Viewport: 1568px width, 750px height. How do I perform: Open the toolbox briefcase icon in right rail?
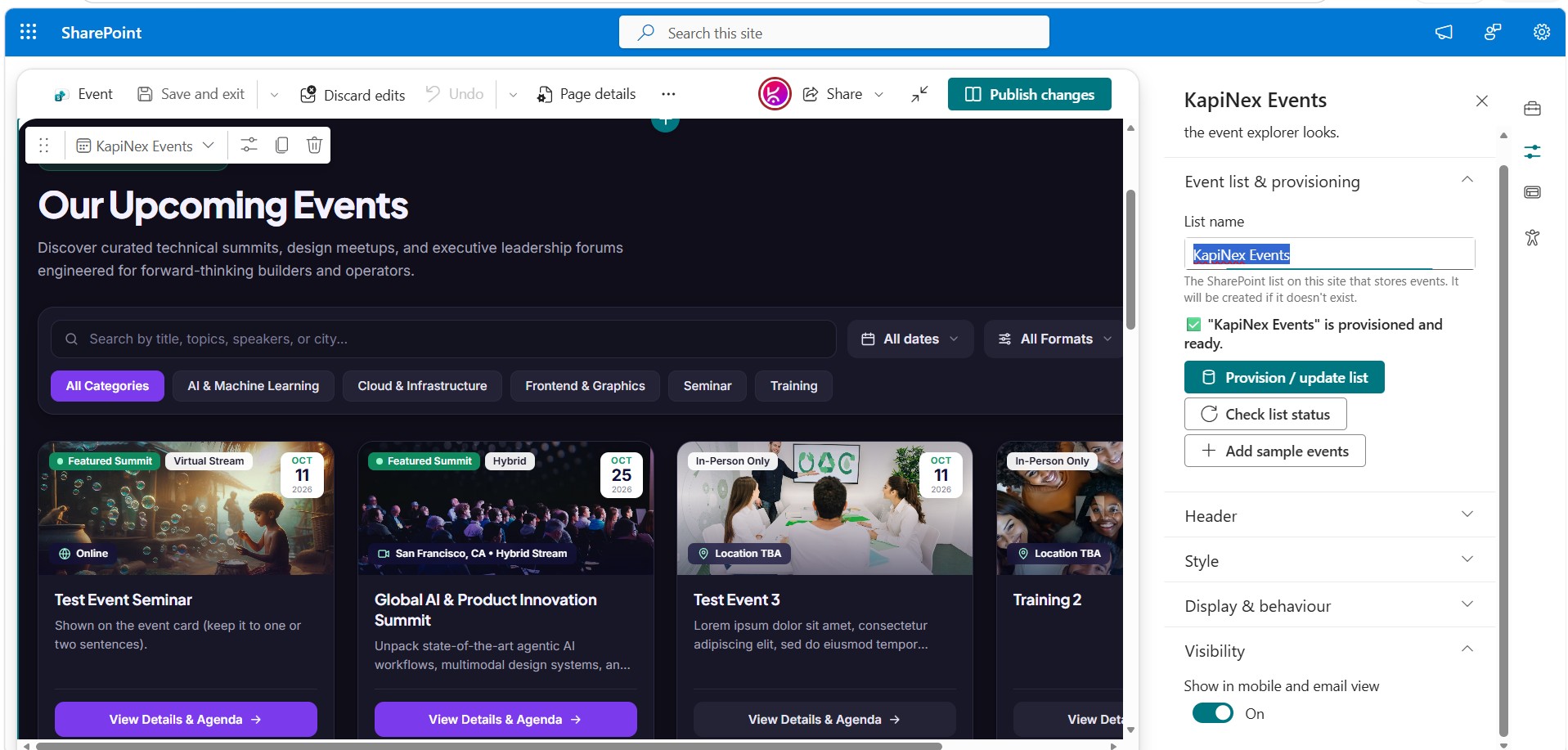pyautogui.click(x=1532, y=109)
